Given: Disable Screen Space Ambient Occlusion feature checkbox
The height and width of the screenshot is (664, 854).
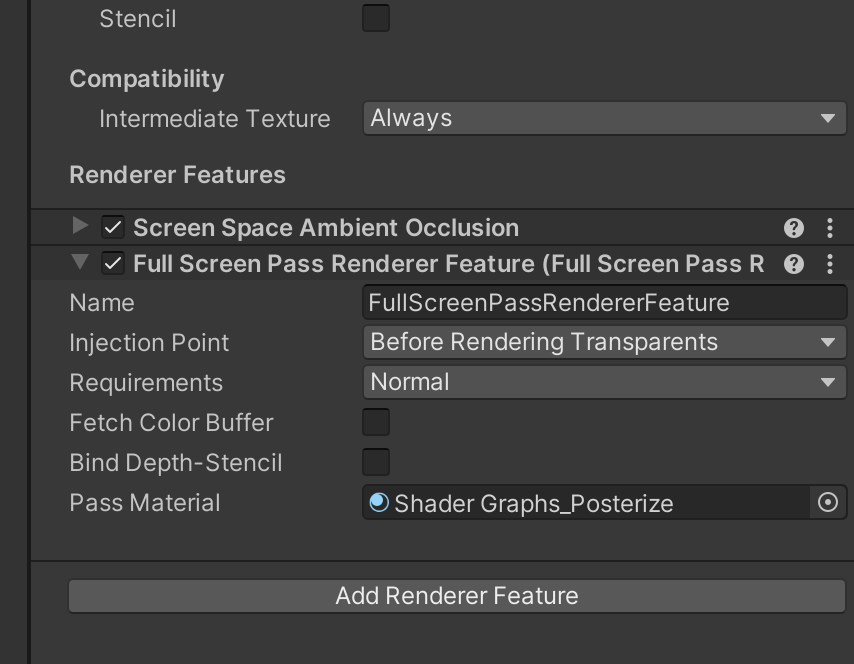Looking at the screenshot, I should pyautogui.click(x=113, y=228).
